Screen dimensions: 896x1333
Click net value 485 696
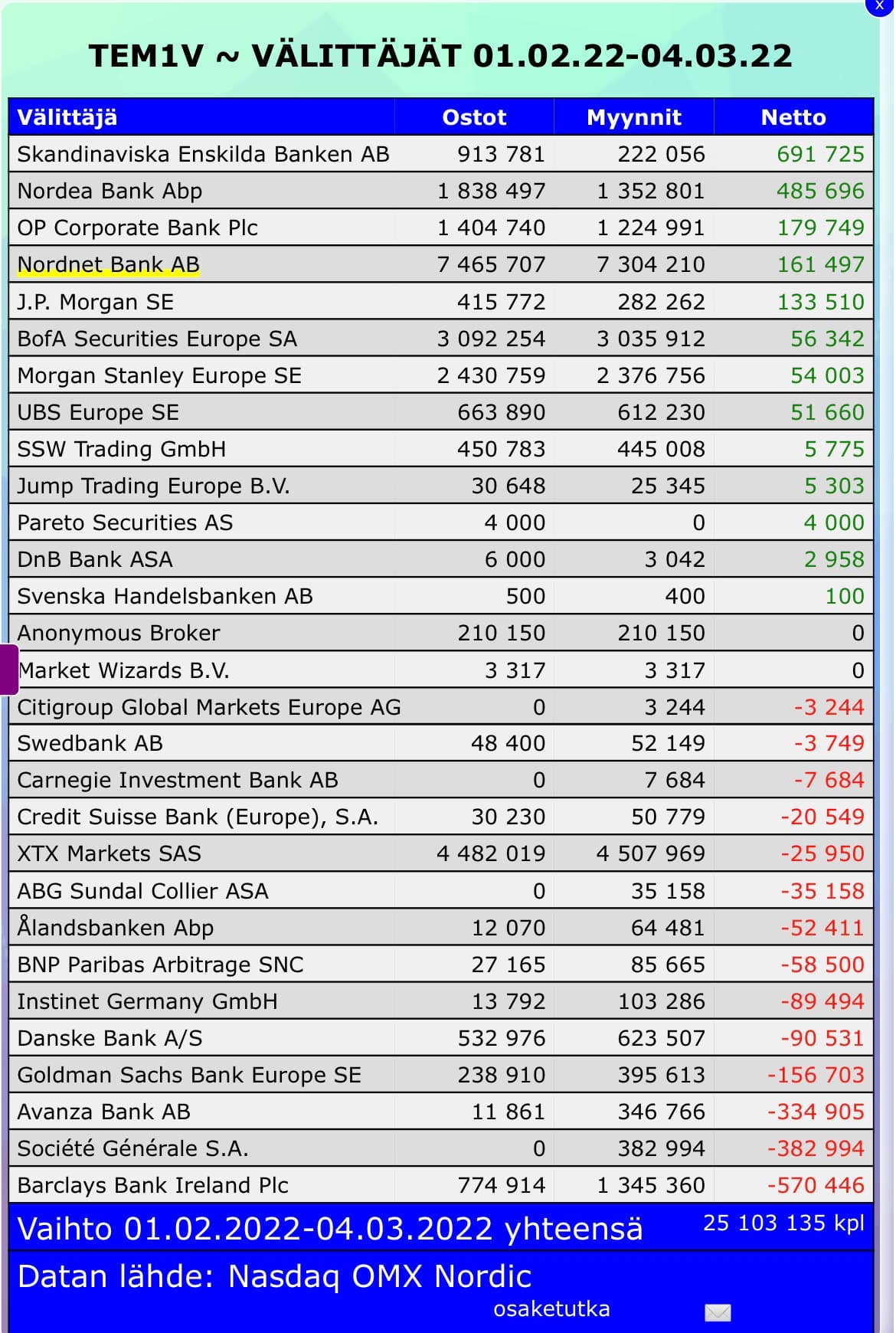pos(820,191)
